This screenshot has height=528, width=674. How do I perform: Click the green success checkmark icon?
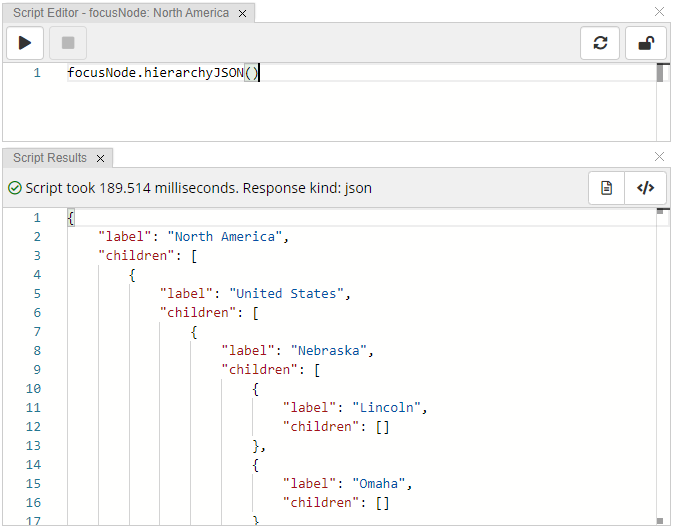click(x=15, y=188)
